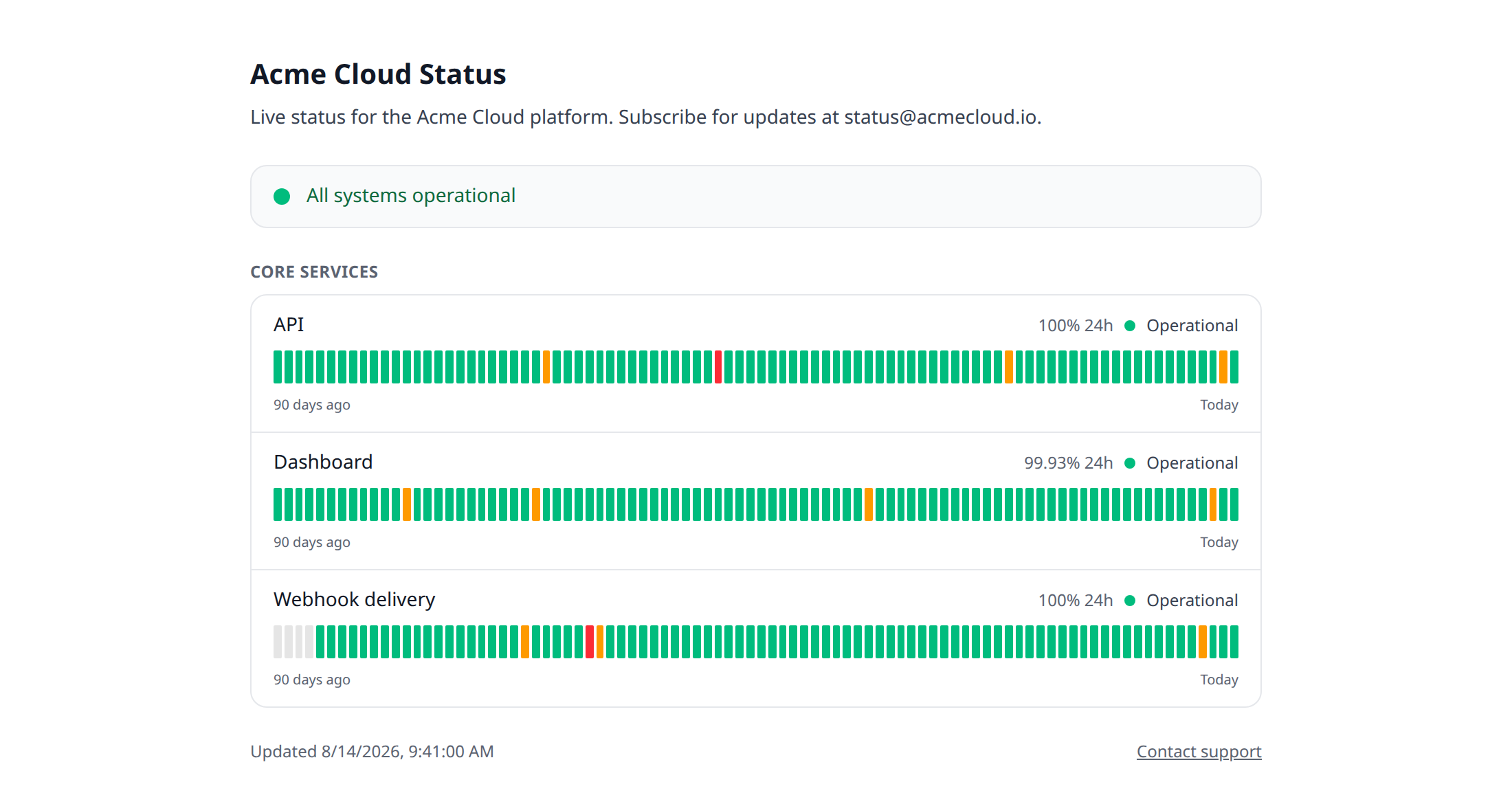
Task: Click the rightmost orange bar in Dashboard history
Action: (x=1213, y=504)
